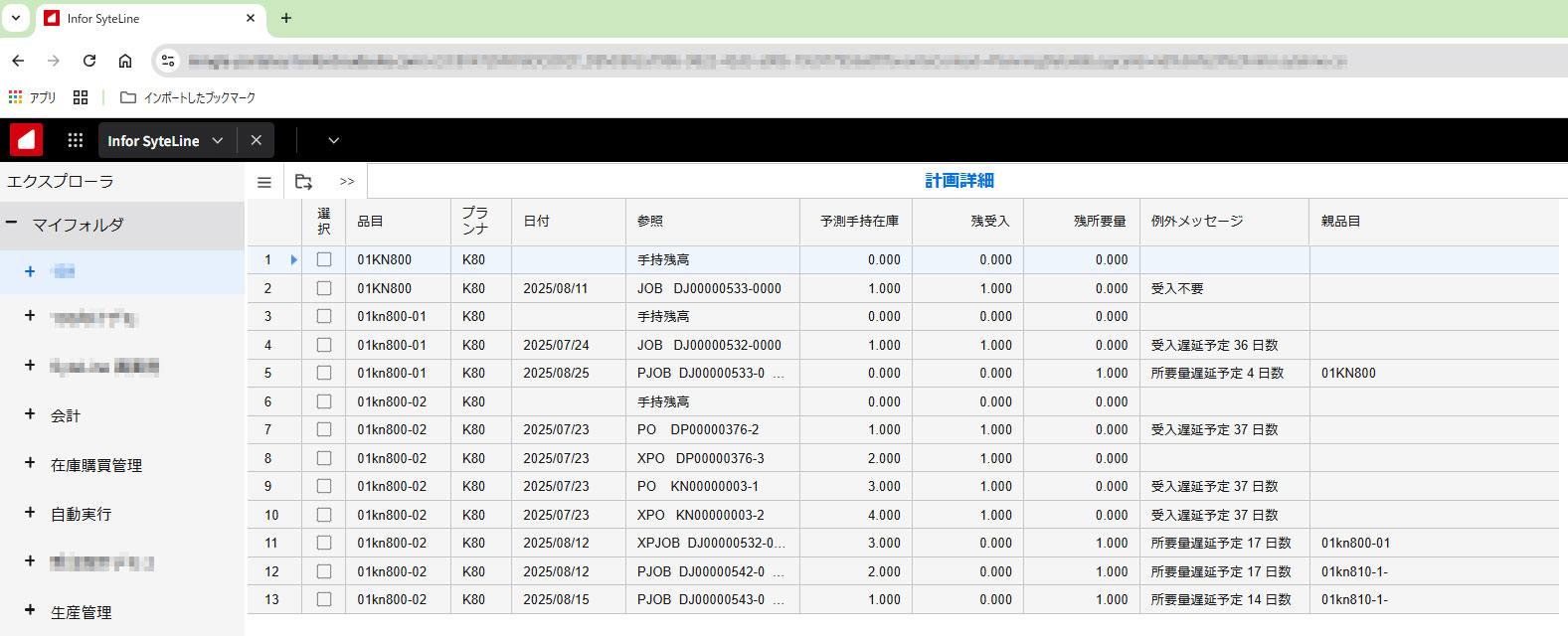Expand the 在庫購買管理 folder

click(x=30, y=463)
